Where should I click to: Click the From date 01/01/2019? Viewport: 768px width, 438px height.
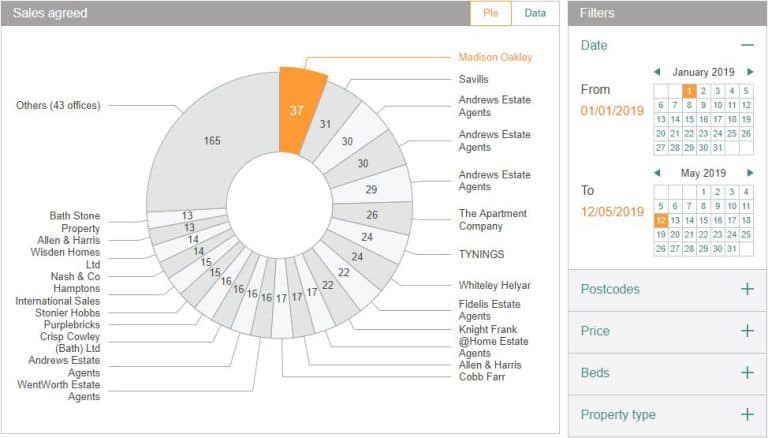[612, 111]
